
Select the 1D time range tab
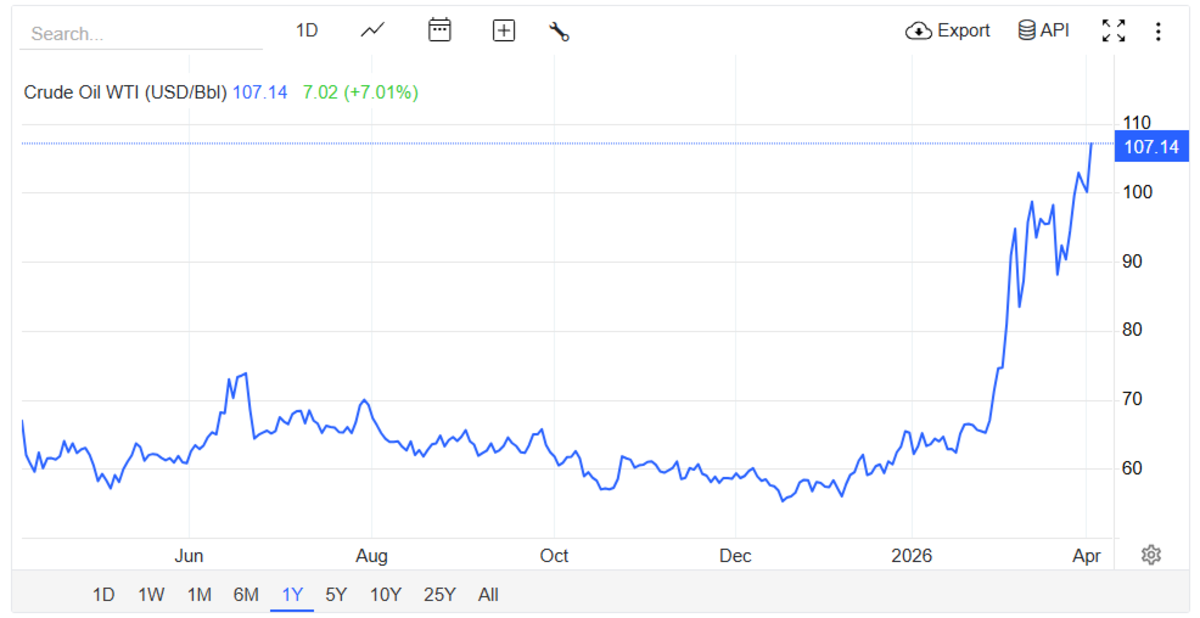click(103, 595)
